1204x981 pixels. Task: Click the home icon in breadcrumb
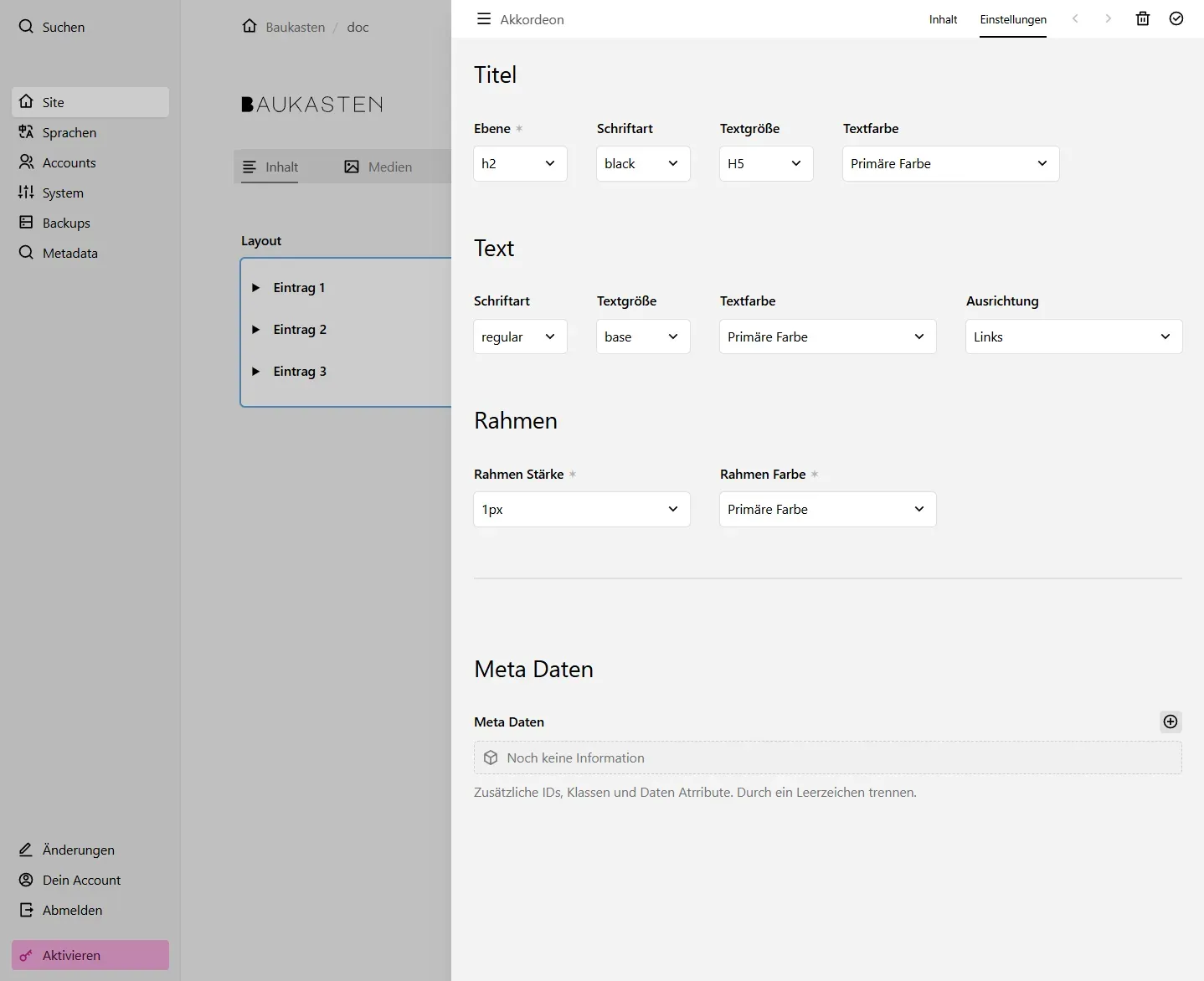[250, 26]
